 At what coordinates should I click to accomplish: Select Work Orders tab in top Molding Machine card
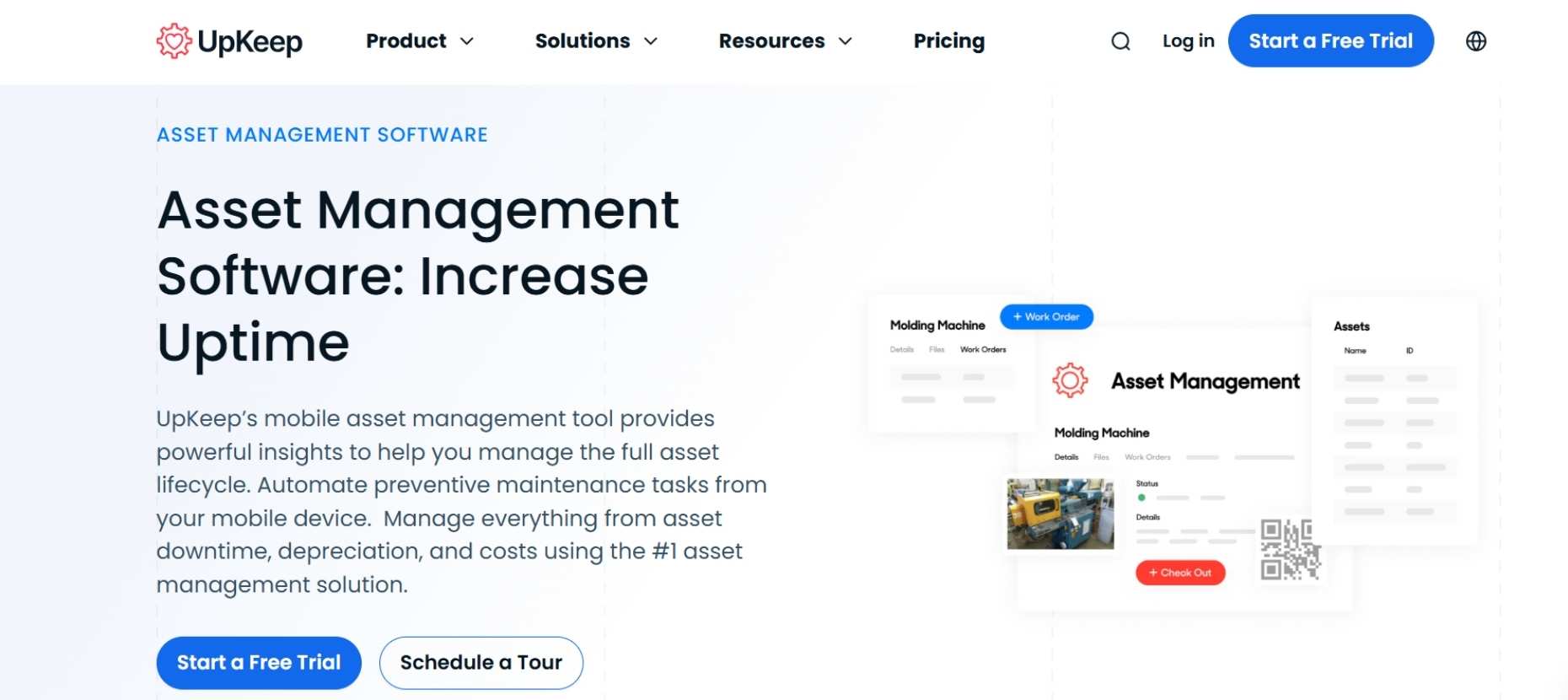click(x=983, y=349)
